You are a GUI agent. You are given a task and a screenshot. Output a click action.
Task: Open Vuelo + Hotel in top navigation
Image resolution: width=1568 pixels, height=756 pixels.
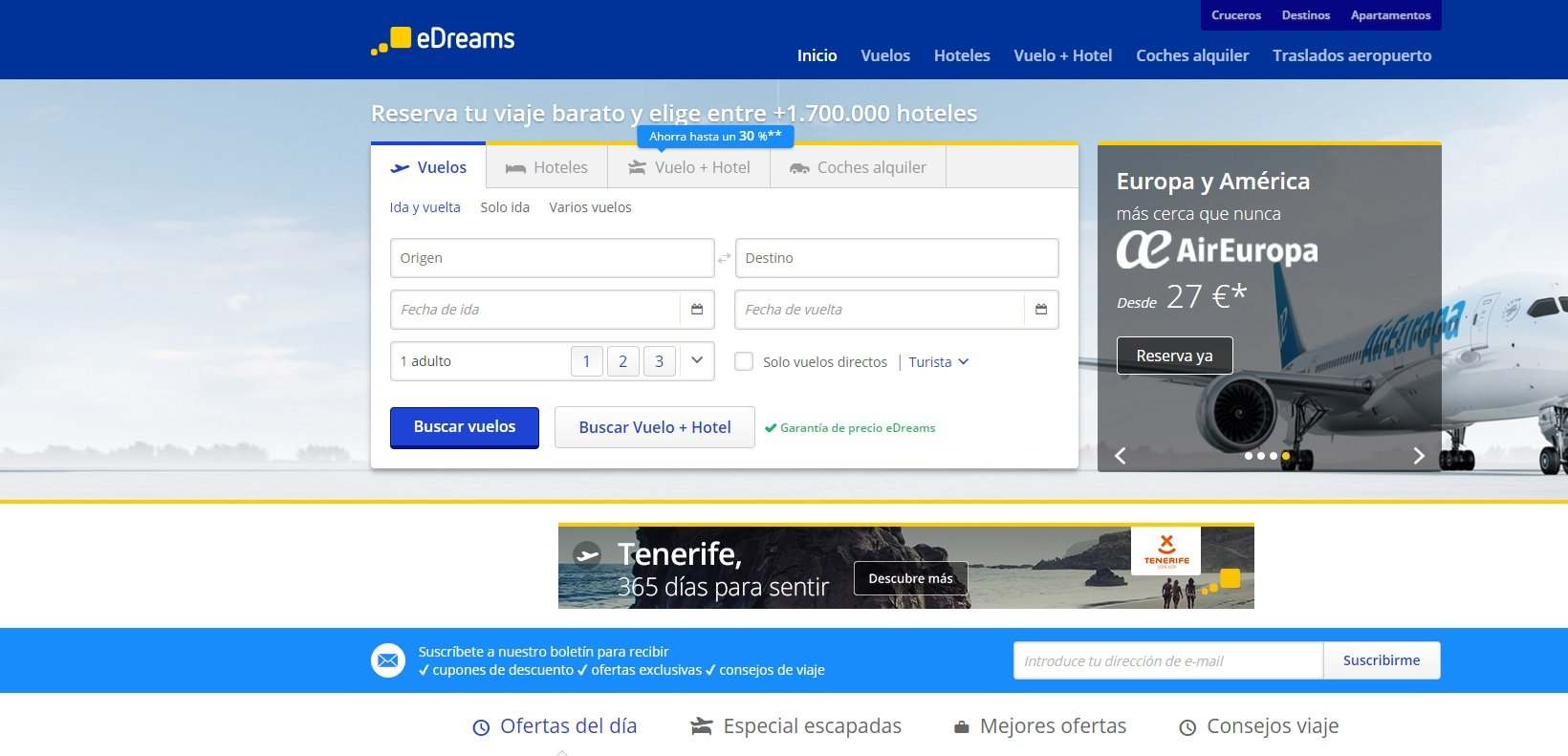[1063, 55]
